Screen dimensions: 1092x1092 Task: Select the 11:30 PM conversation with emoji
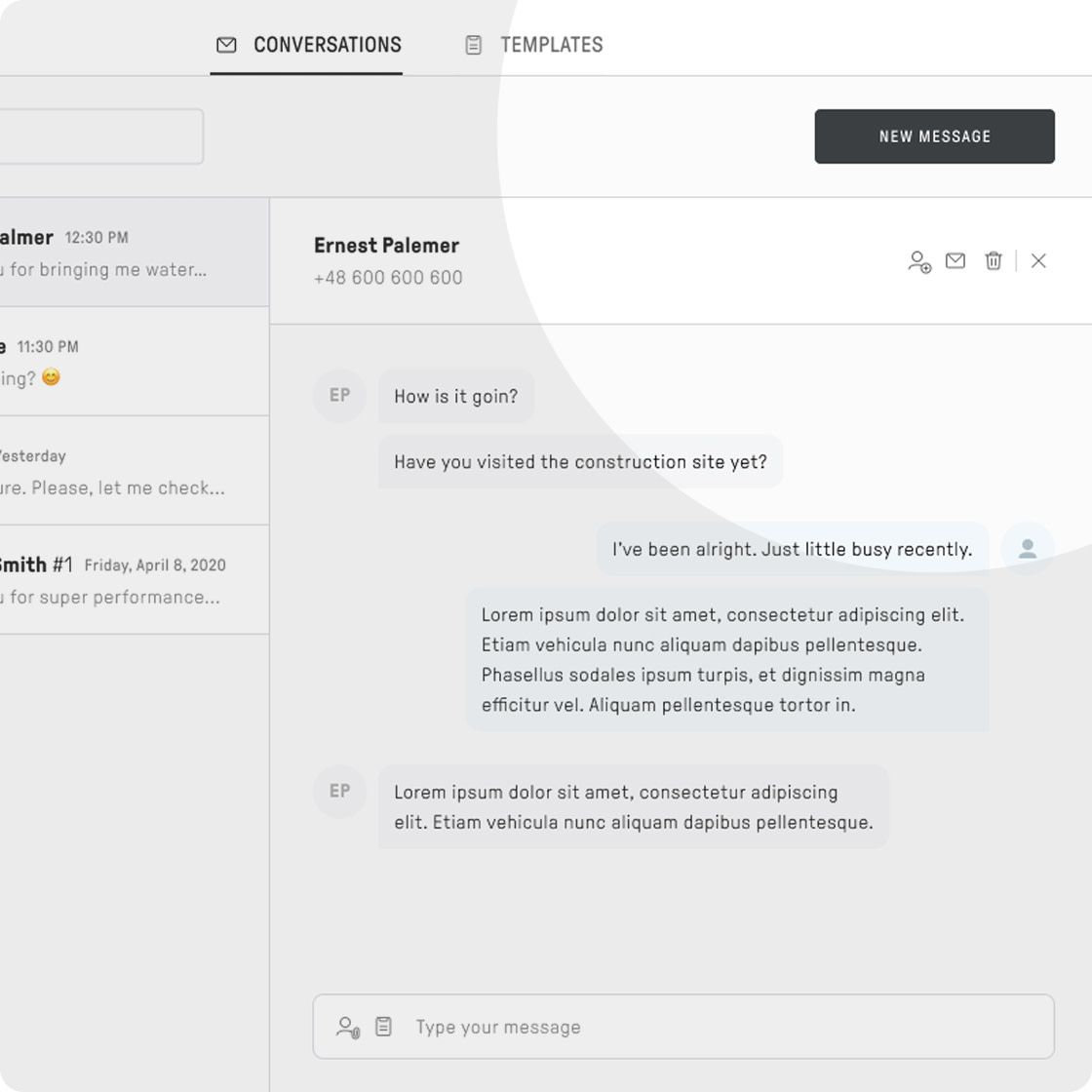click(135, 362)
